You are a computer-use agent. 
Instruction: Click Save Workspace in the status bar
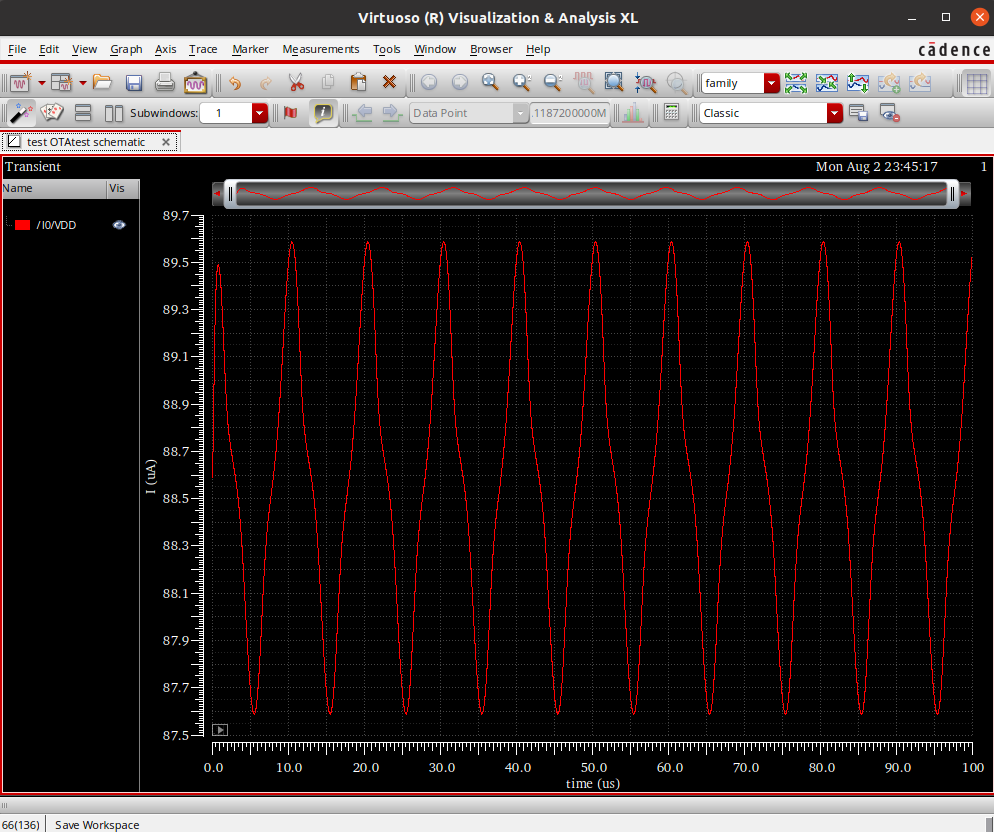coord(96,825)
